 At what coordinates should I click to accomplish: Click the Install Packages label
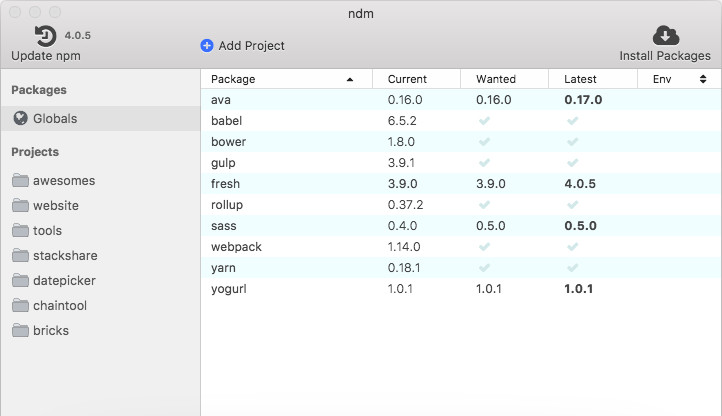(x=665, y=56)
